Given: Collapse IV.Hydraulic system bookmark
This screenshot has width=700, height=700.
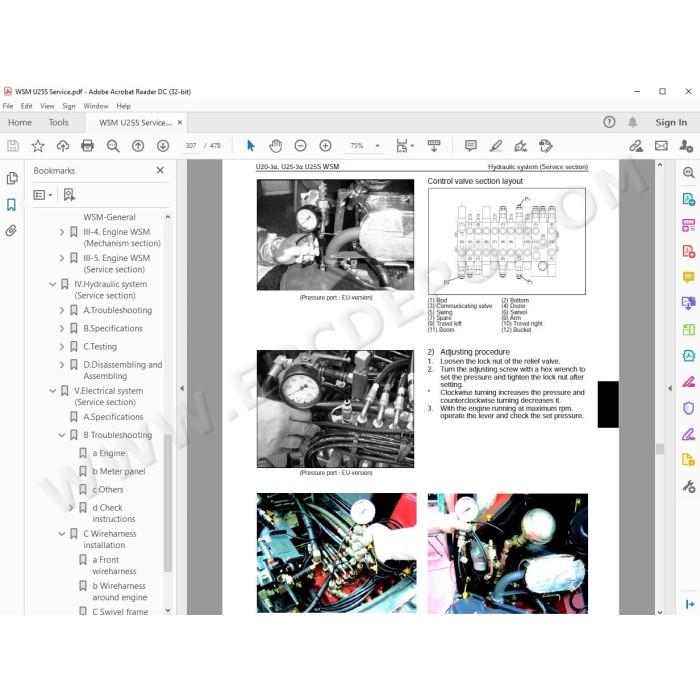Looking at the screenshot, I should (x=52, y=284).
